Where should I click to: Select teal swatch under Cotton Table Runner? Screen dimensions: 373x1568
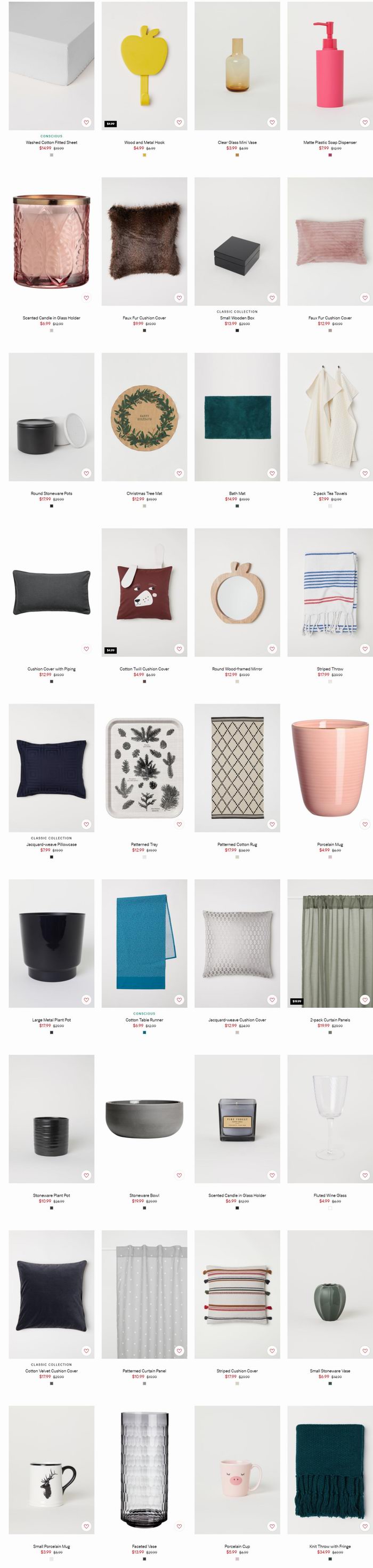click(x=144, y=1032)
